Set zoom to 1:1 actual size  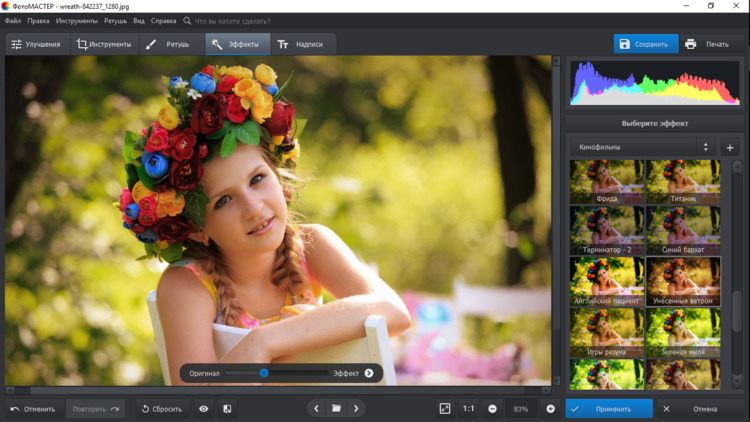point(468,409)
